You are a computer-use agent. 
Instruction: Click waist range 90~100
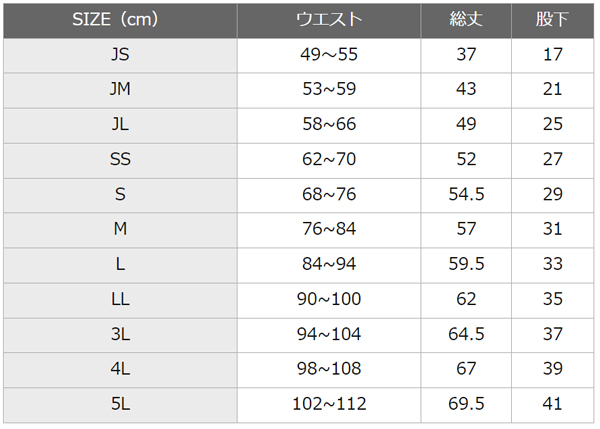[x=329, y=300]
